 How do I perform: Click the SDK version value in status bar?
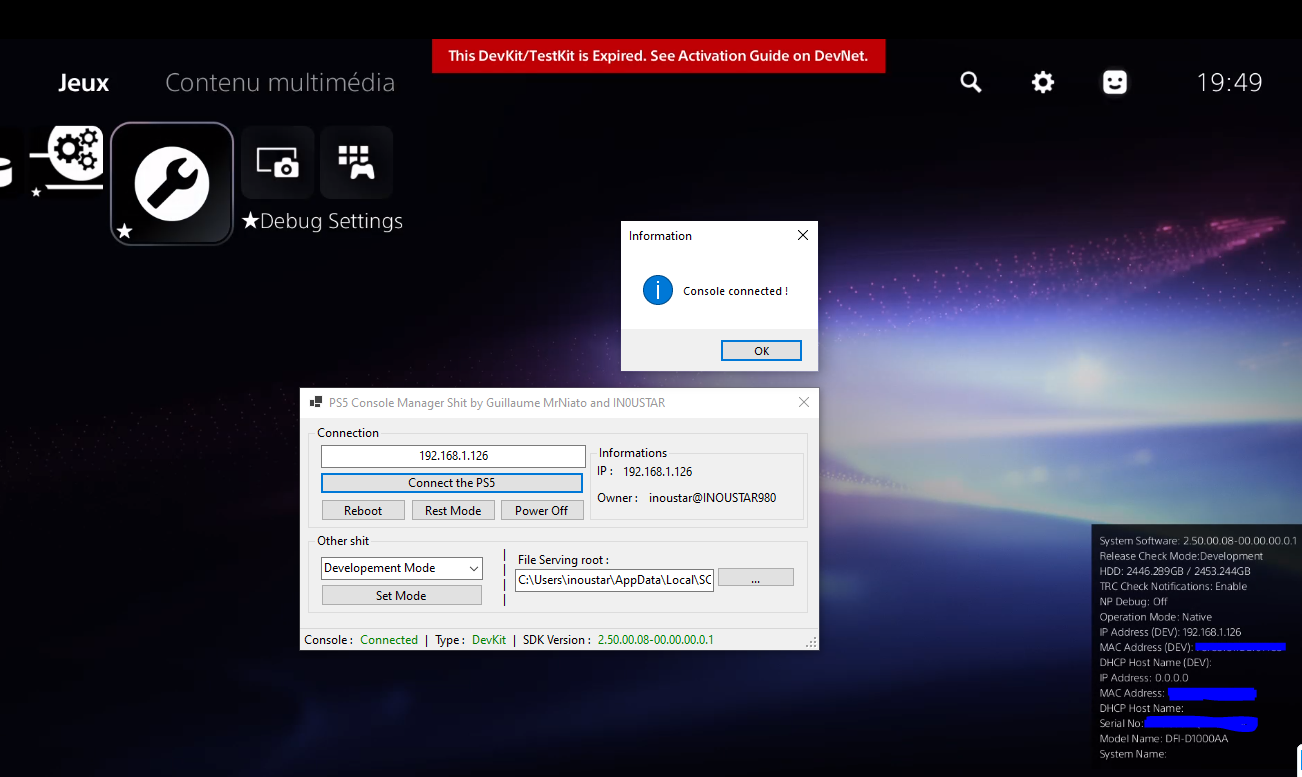[655, 640]
